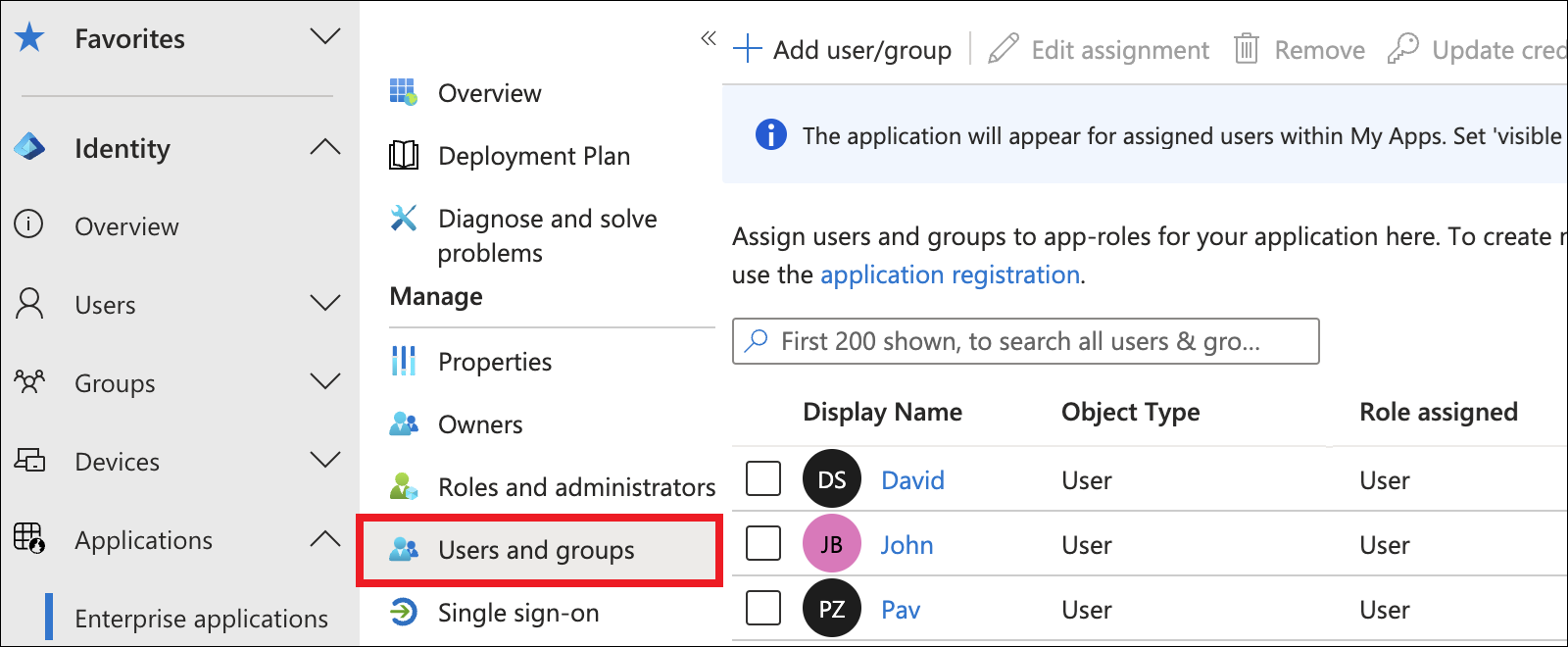This screenshot has height=647, width=1568.
Task: Click the trash icon for Remove
Action: tap(1247, 48)
